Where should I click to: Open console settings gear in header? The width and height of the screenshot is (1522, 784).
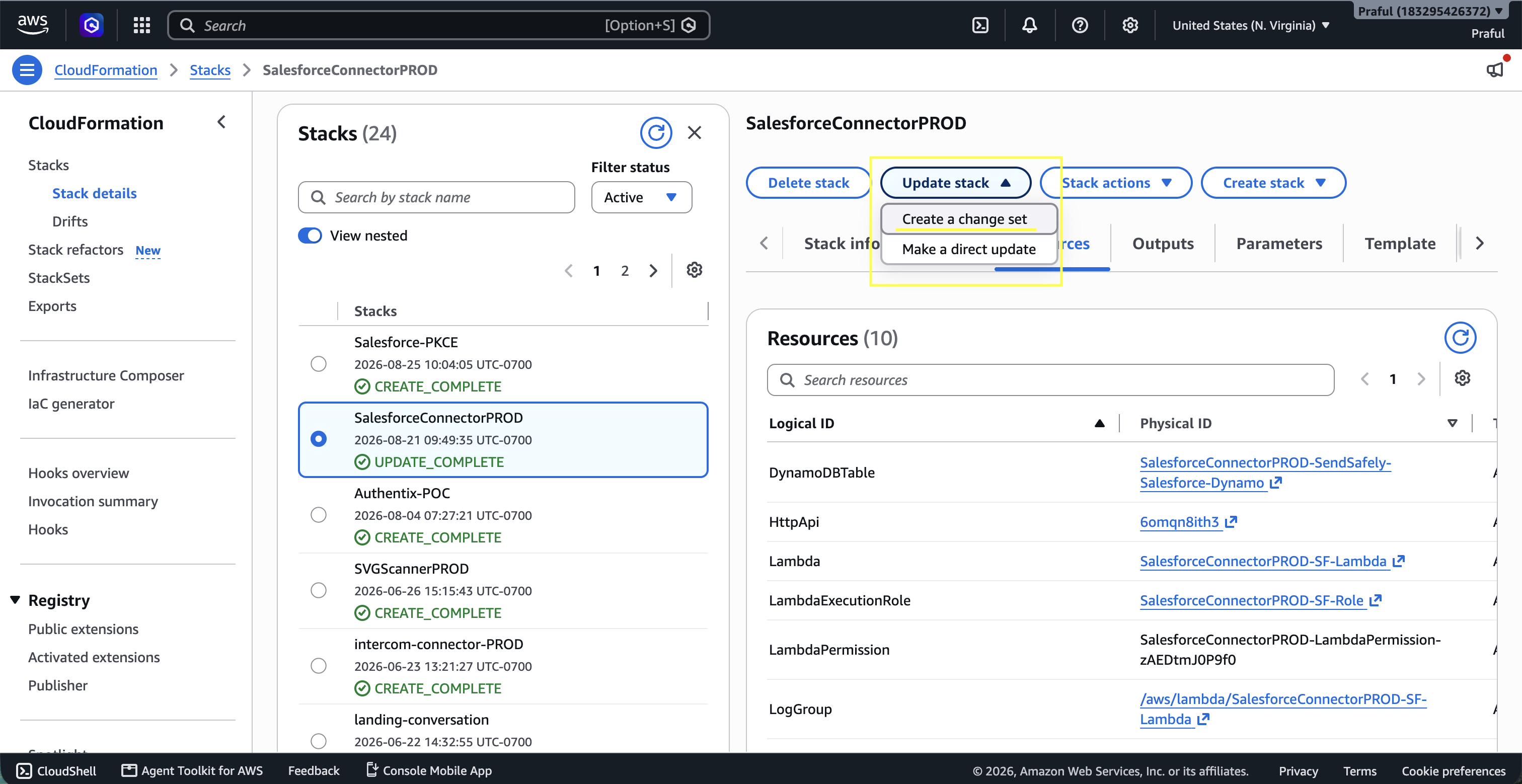point(1130,25)
